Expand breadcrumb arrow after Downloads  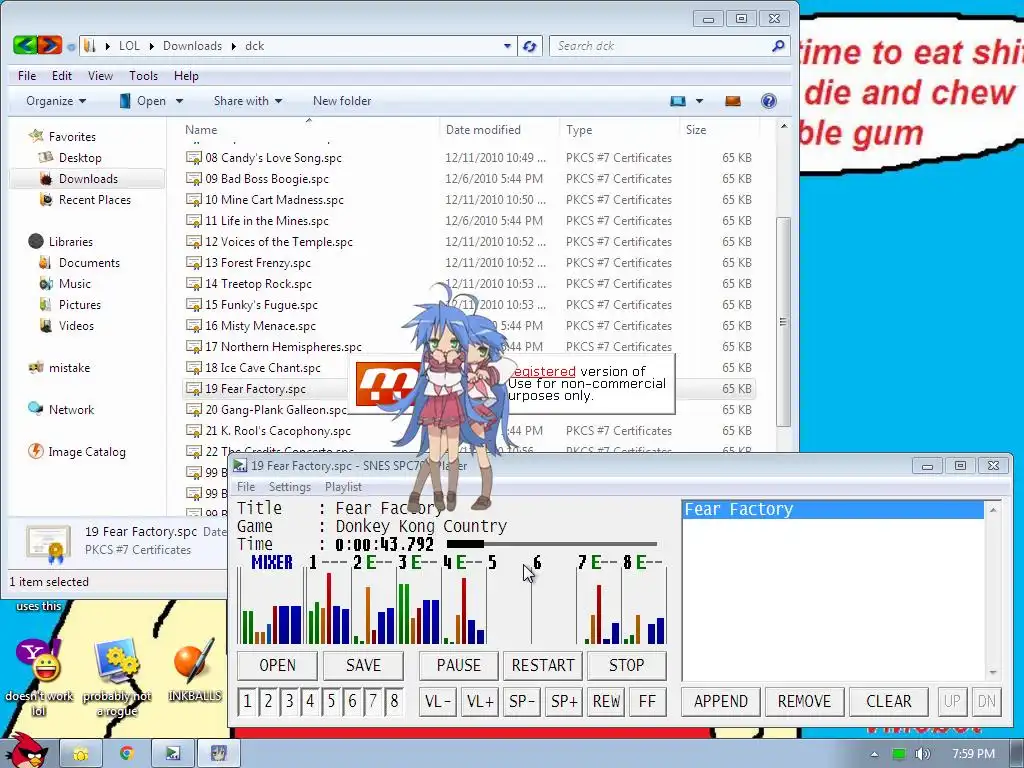(234, 46)
